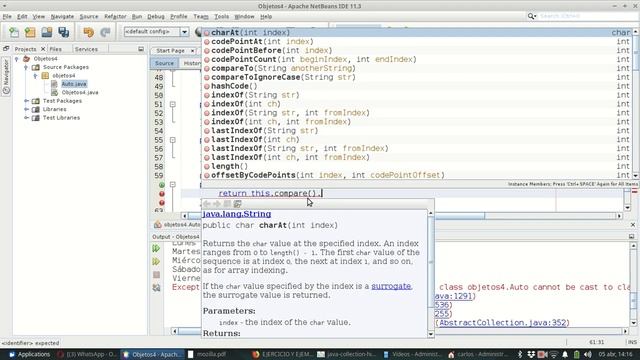Select Objetos4.java in project tree

pyautogui.click(x=80, y=93)
